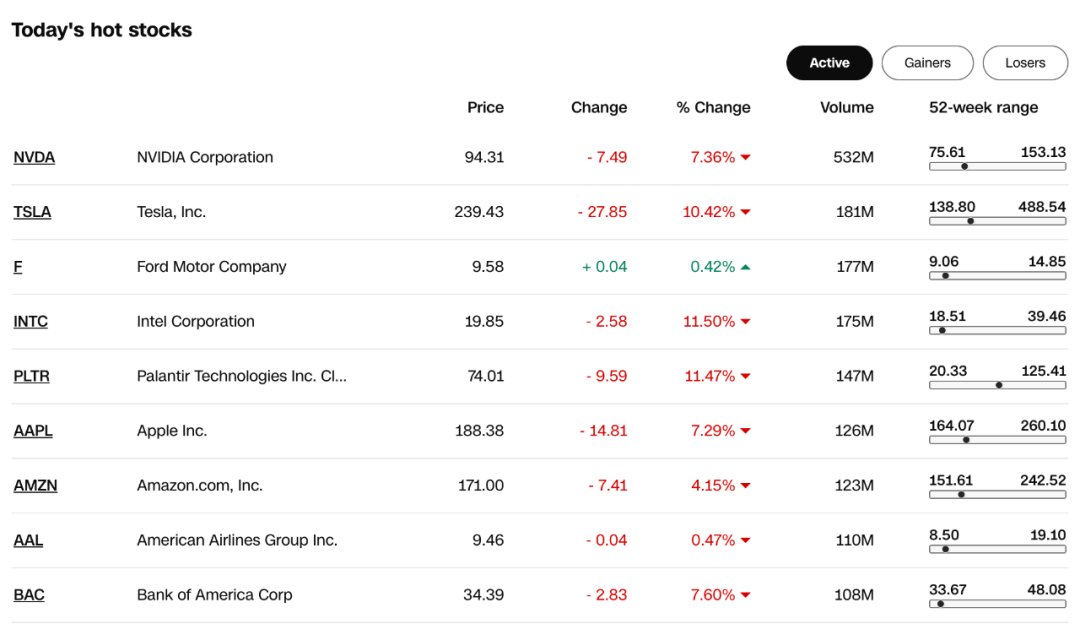Click the % Change column header

(713, 107)
